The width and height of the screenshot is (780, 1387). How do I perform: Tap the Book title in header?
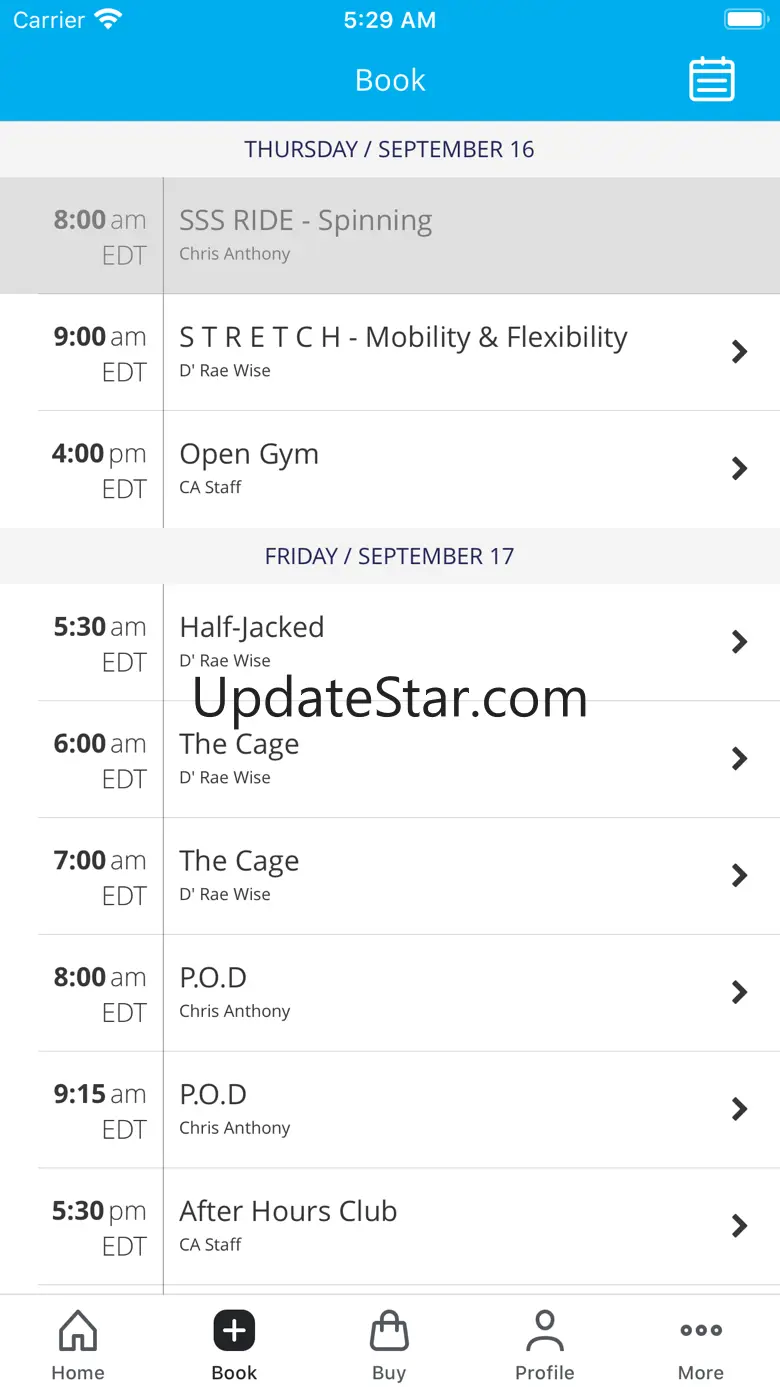390,80
